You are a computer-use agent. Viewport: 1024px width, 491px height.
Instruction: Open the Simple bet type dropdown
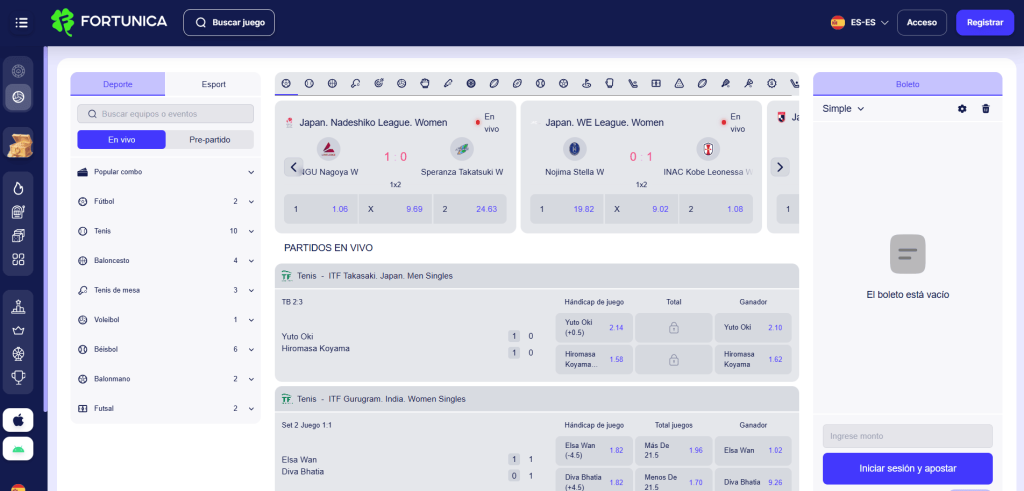tap(843, 108)
